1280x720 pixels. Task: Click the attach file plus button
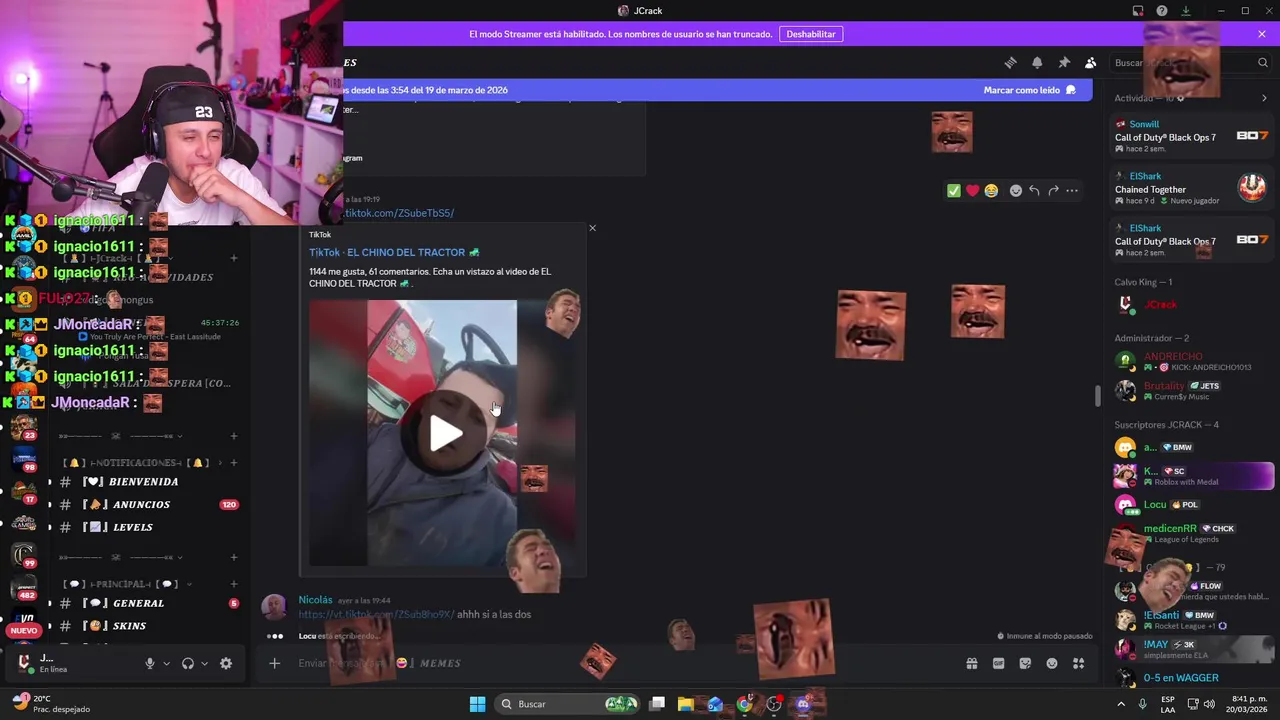pos(274,663)
